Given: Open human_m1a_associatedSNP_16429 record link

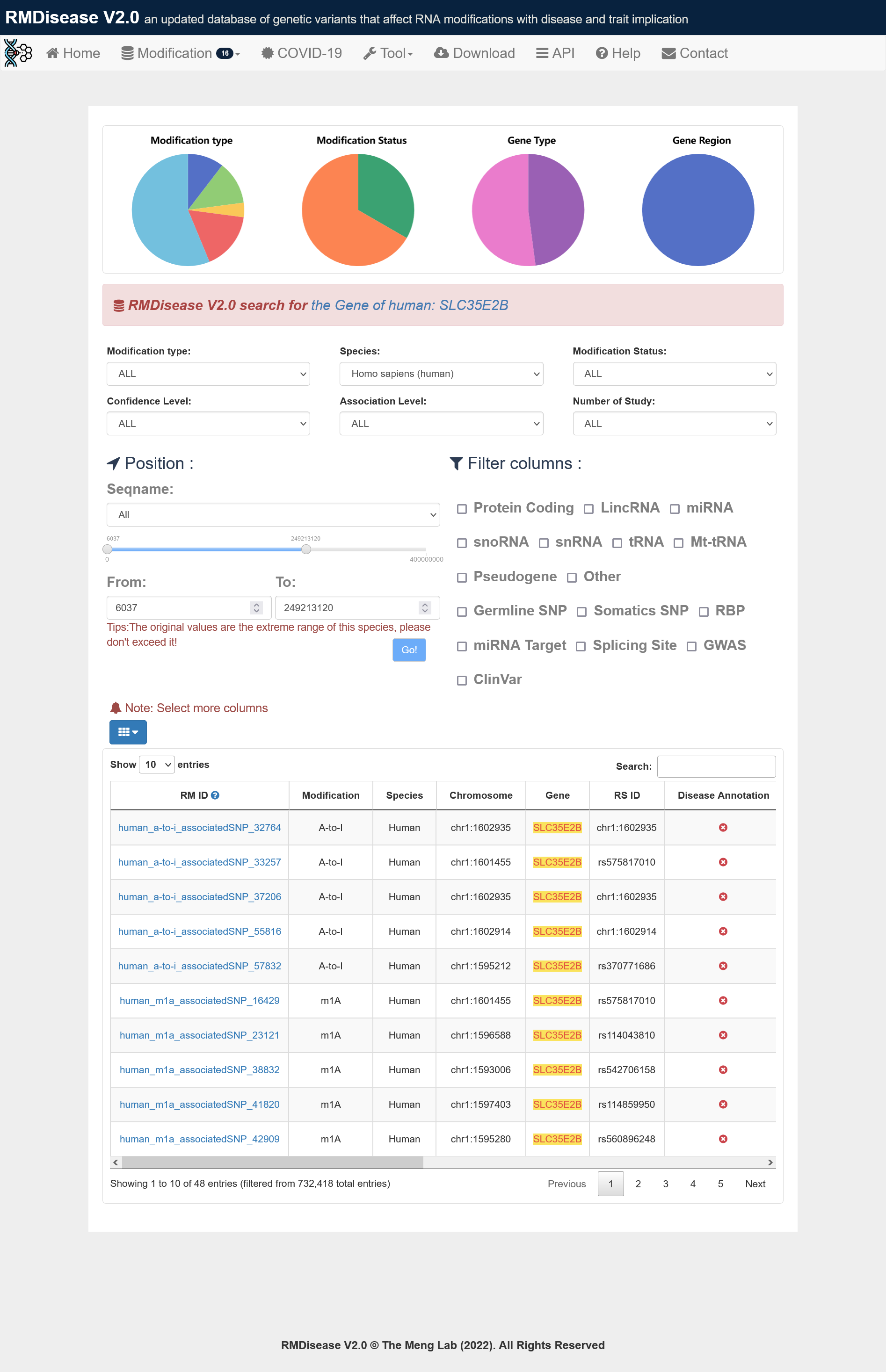Looking at the screenshot, I should (x=200, y=1001).
